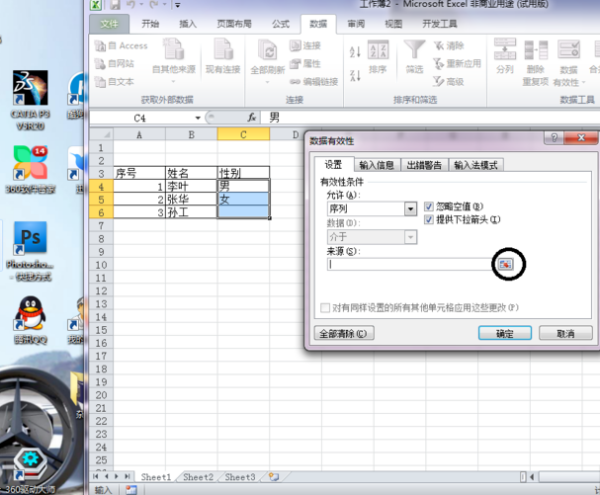This screenshot has width=600, height=495.
Task: Open the Data (数据) dropdown showing 介于
Action: coord(411,237)
